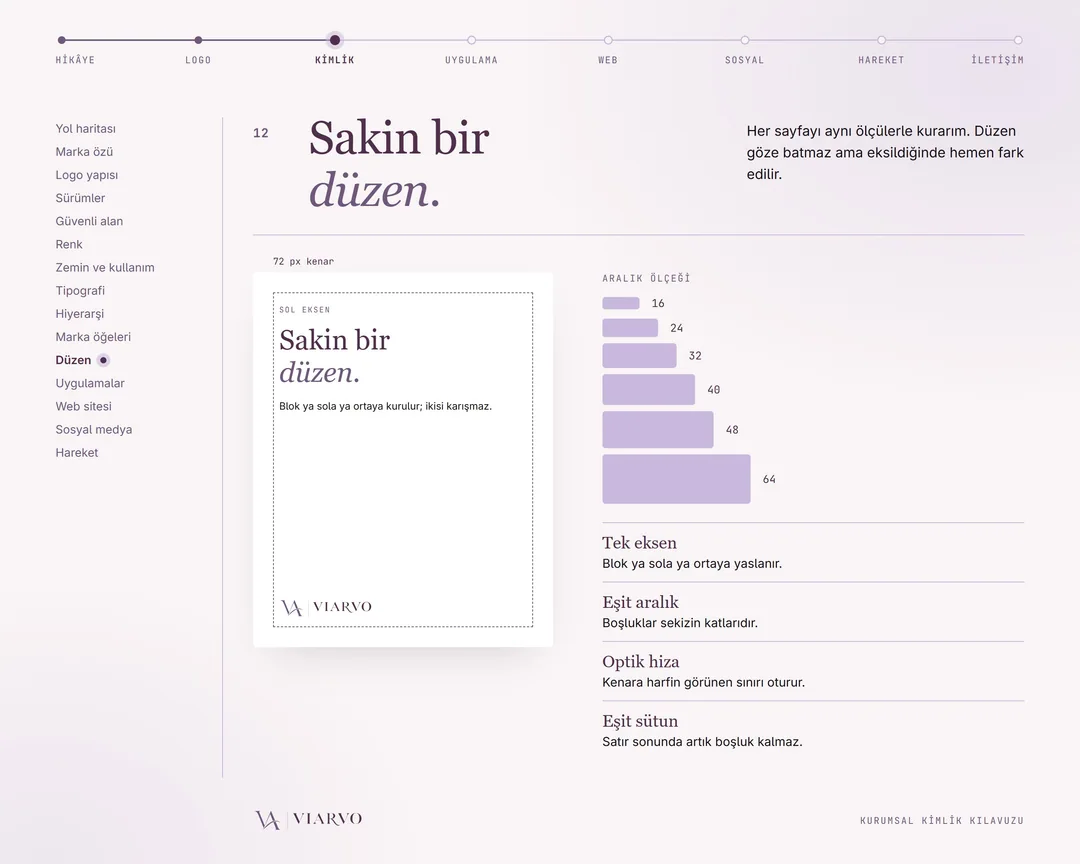Open Marka öğeleri section
The width and height of the screenshot is (1080, 864).
(93, 337)
